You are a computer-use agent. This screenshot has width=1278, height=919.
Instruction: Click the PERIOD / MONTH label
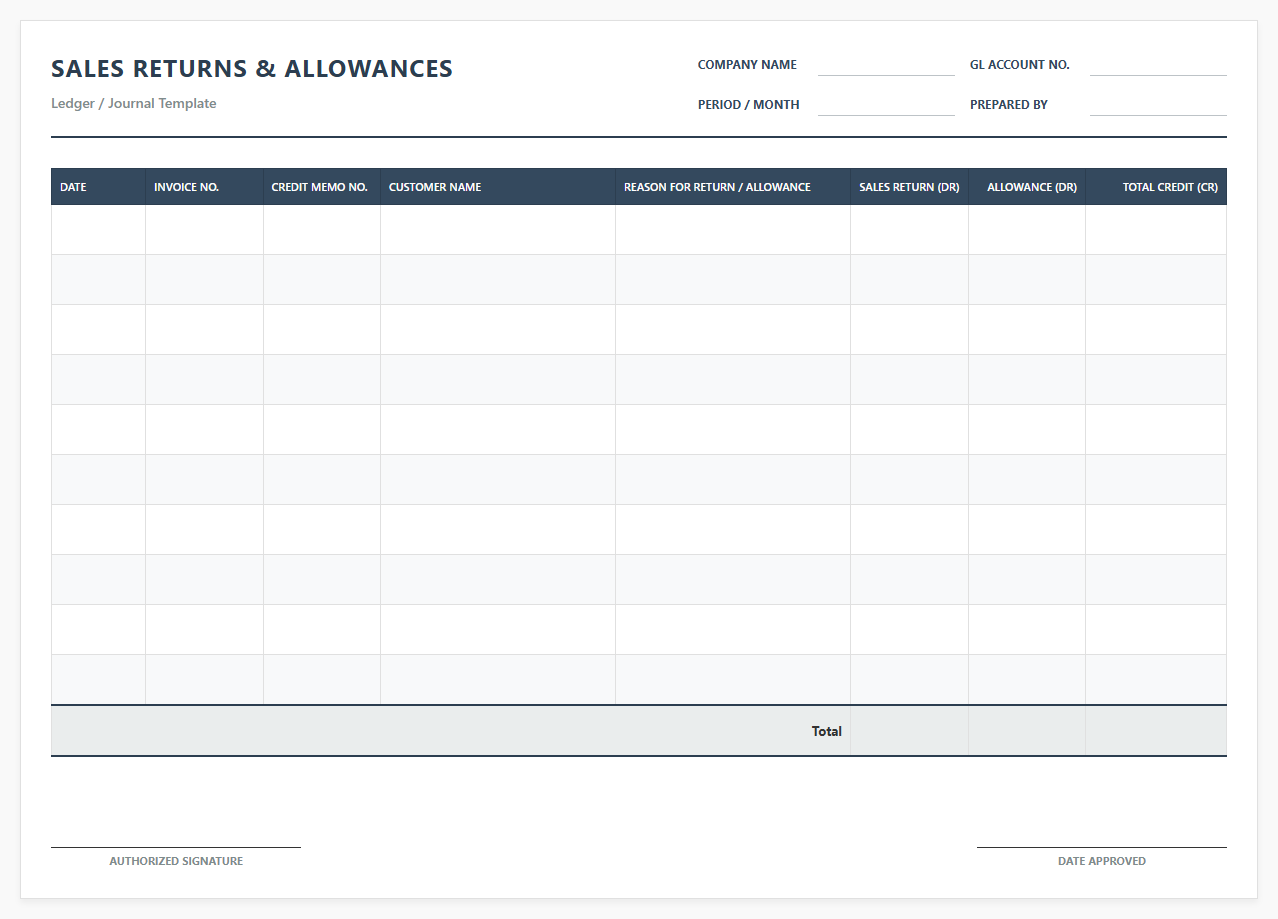(749, 105)
